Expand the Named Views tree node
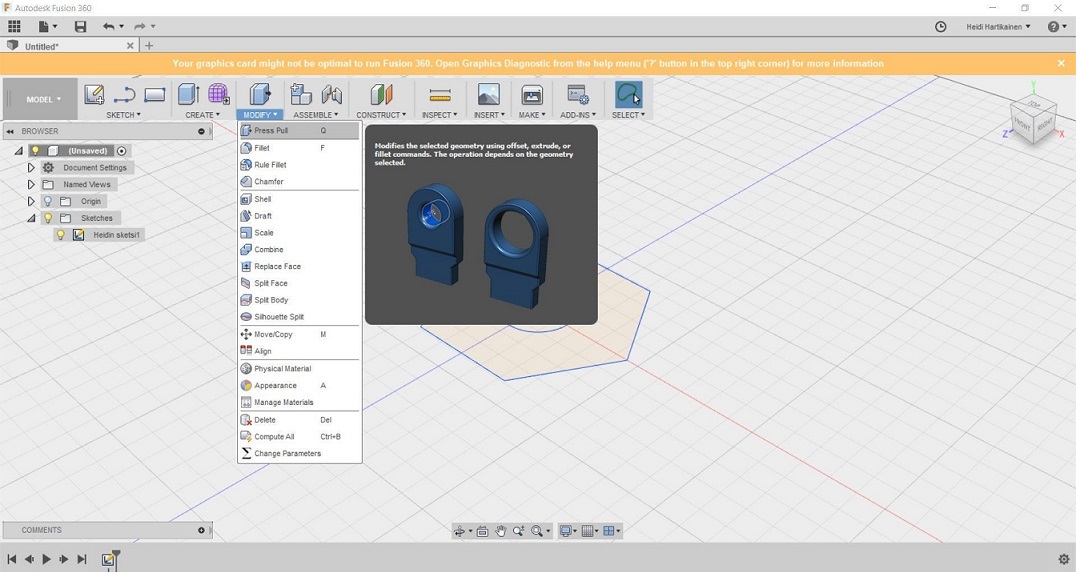 click(31, 184)
